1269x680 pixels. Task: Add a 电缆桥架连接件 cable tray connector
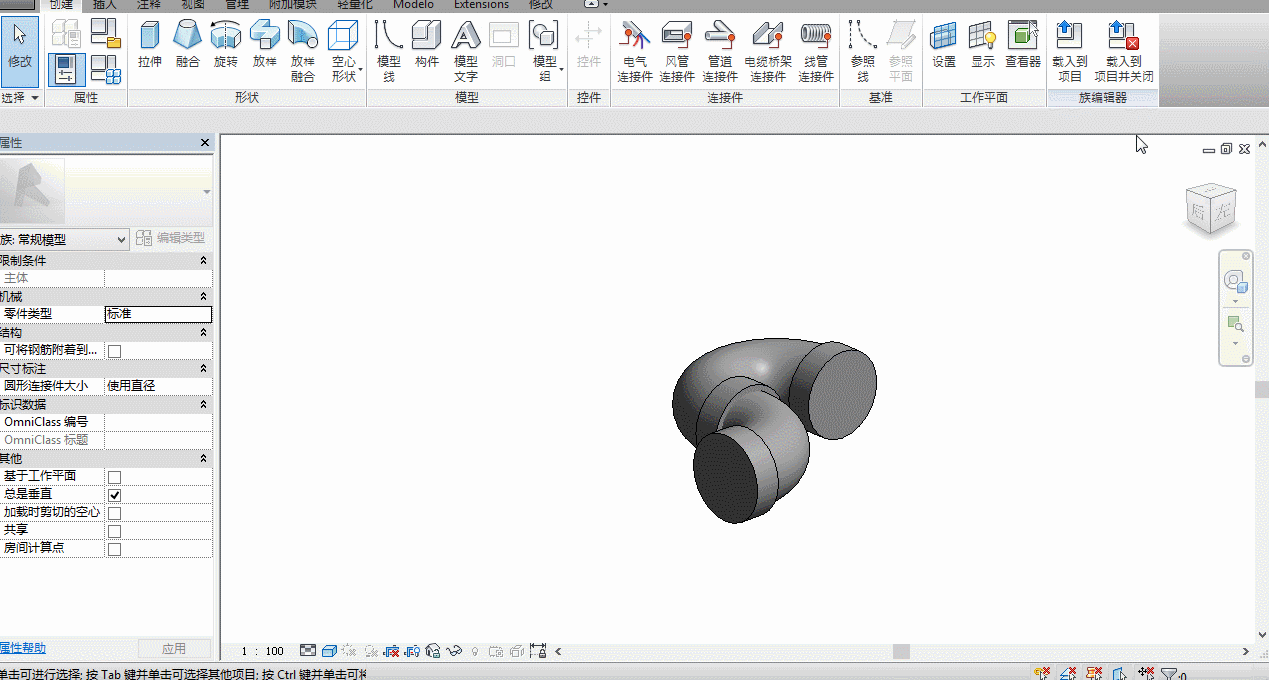click(768, 51)
